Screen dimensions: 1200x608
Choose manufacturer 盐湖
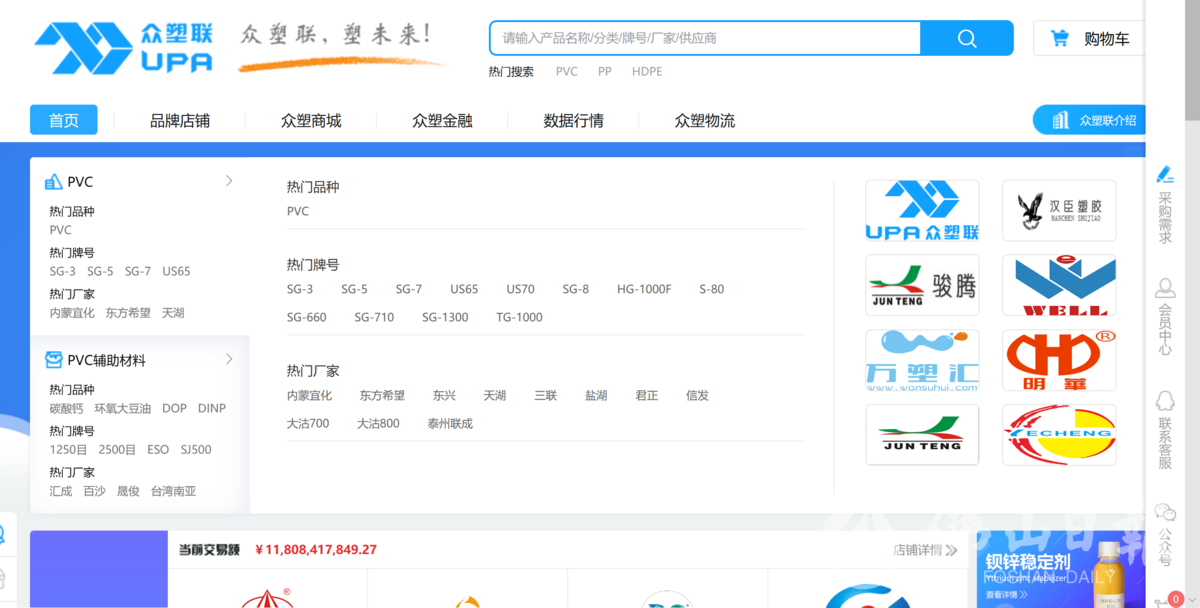tap(596, 396)
